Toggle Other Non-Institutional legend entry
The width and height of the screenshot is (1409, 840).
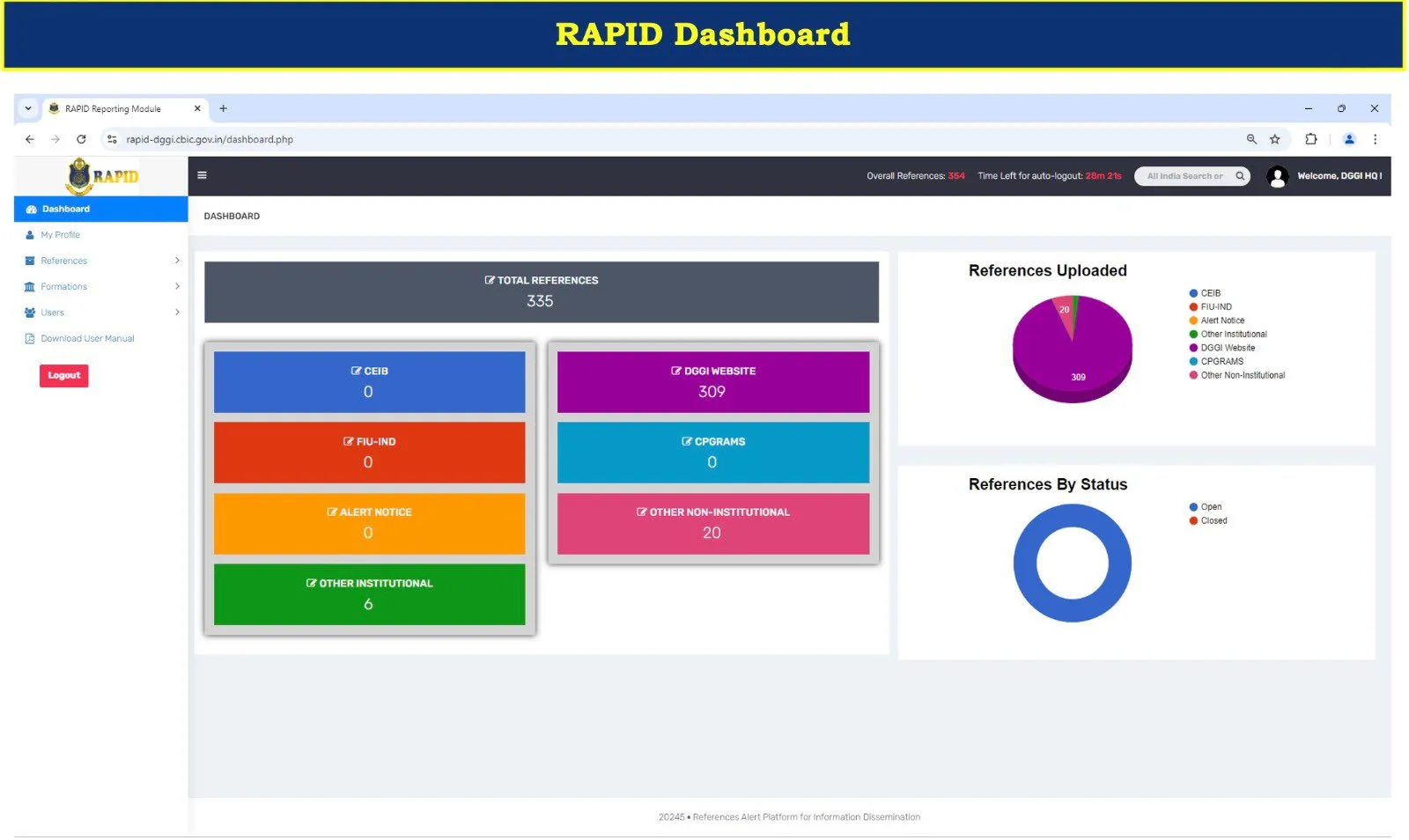1237,375
